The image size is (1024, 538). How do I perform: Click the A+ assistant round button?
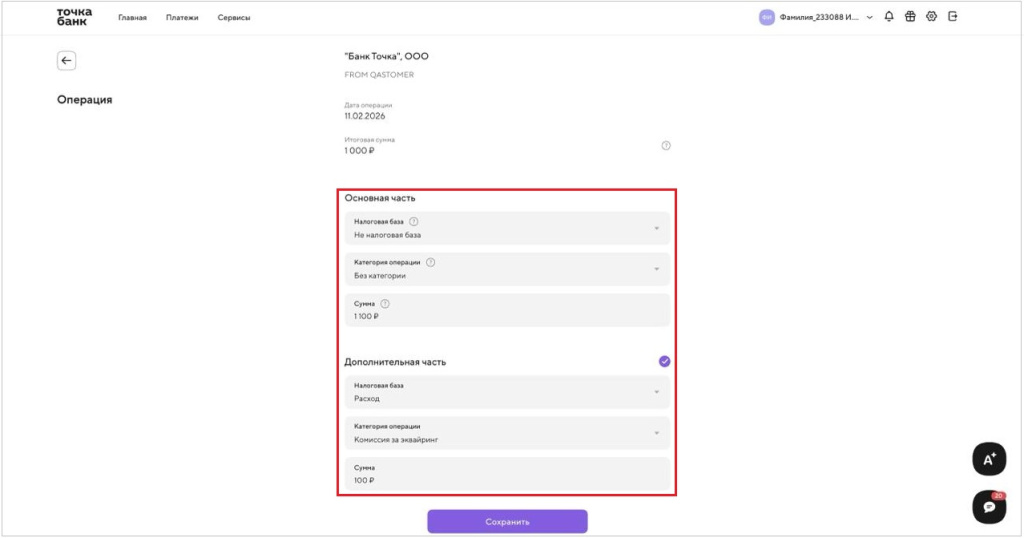[989, 459]
